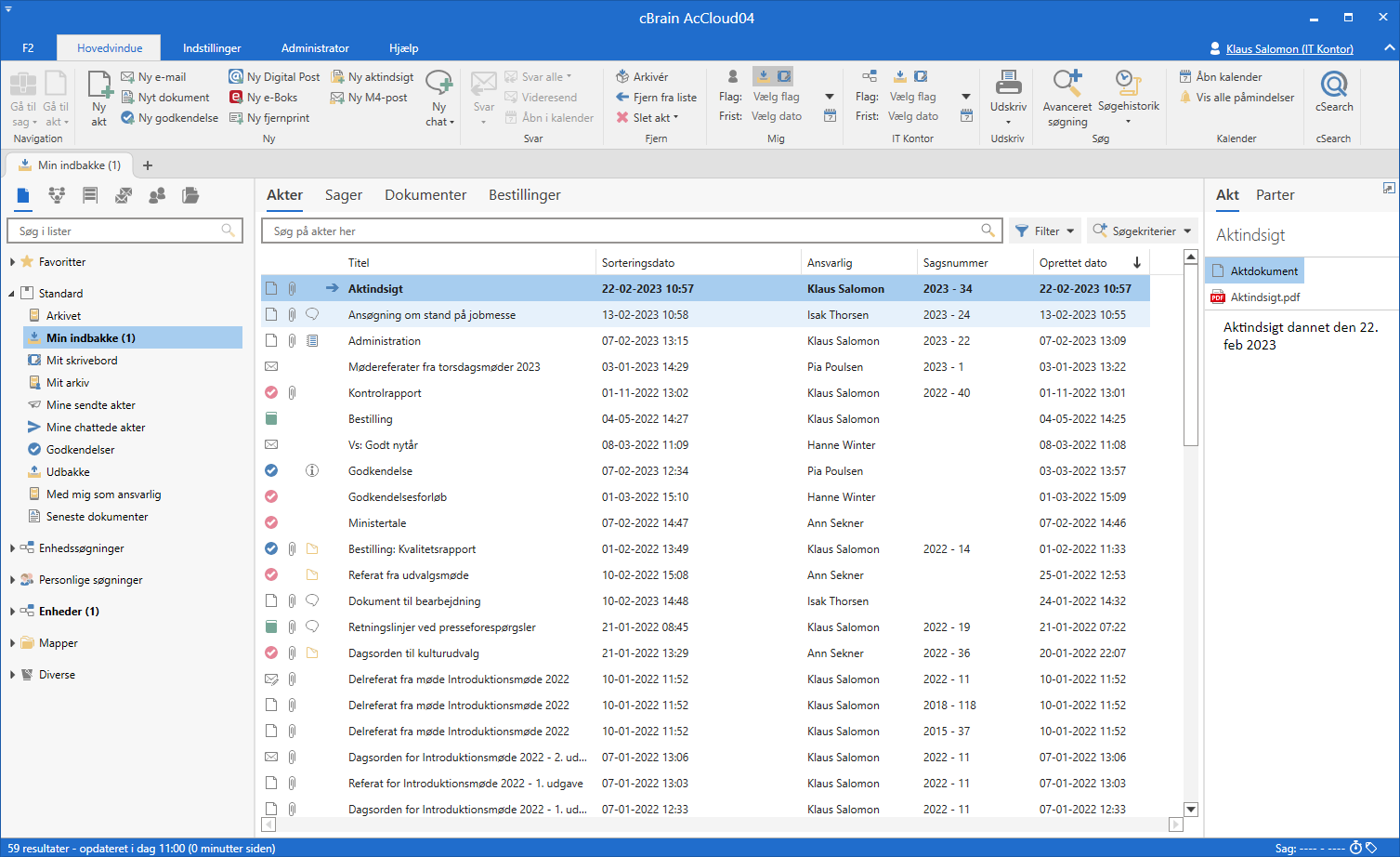Open Avanceret søgning
1400x857 pixels.
pyautogui.click(x=1067, y=98)
